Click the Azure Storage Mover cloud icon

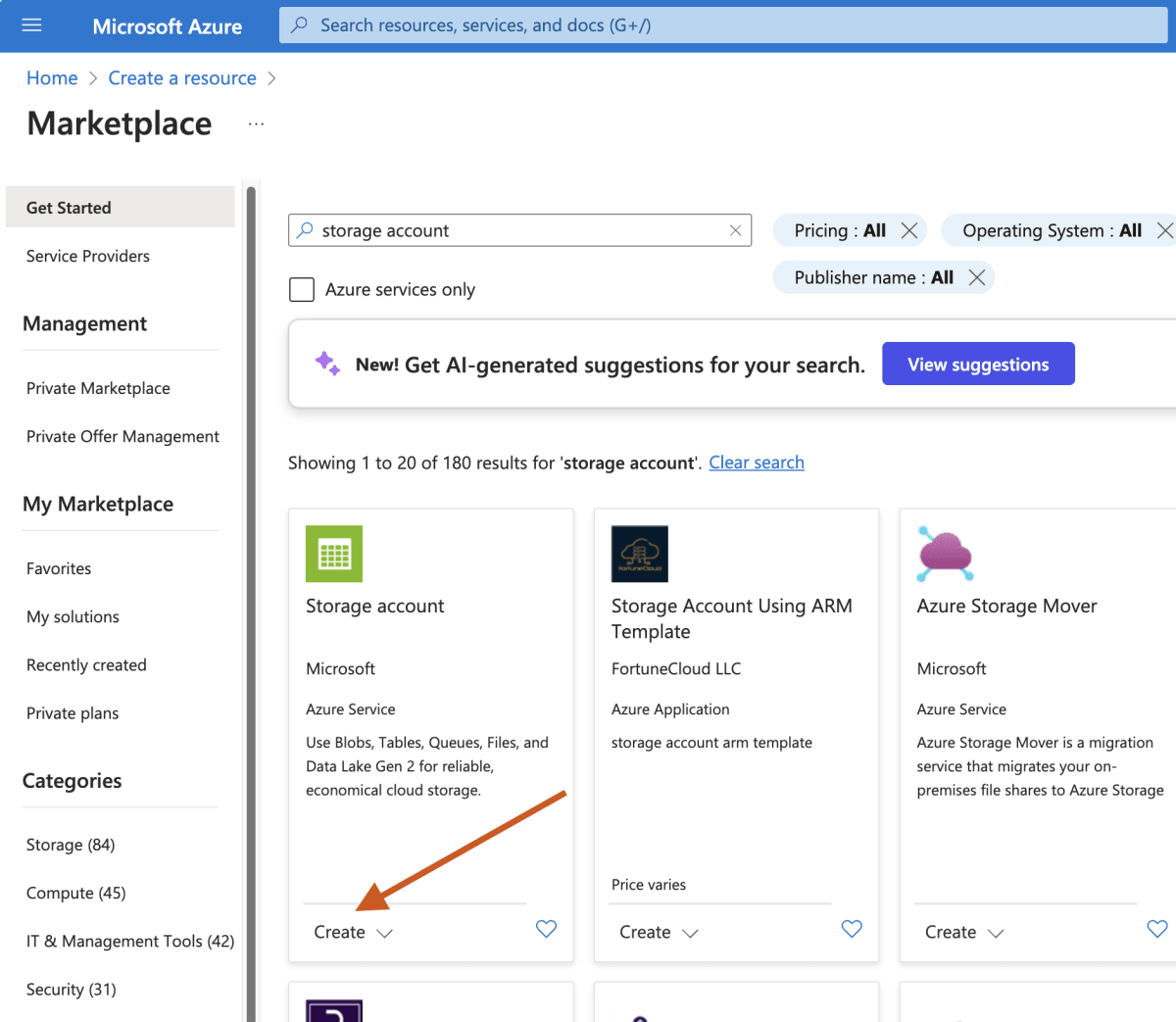pos(945,554)
